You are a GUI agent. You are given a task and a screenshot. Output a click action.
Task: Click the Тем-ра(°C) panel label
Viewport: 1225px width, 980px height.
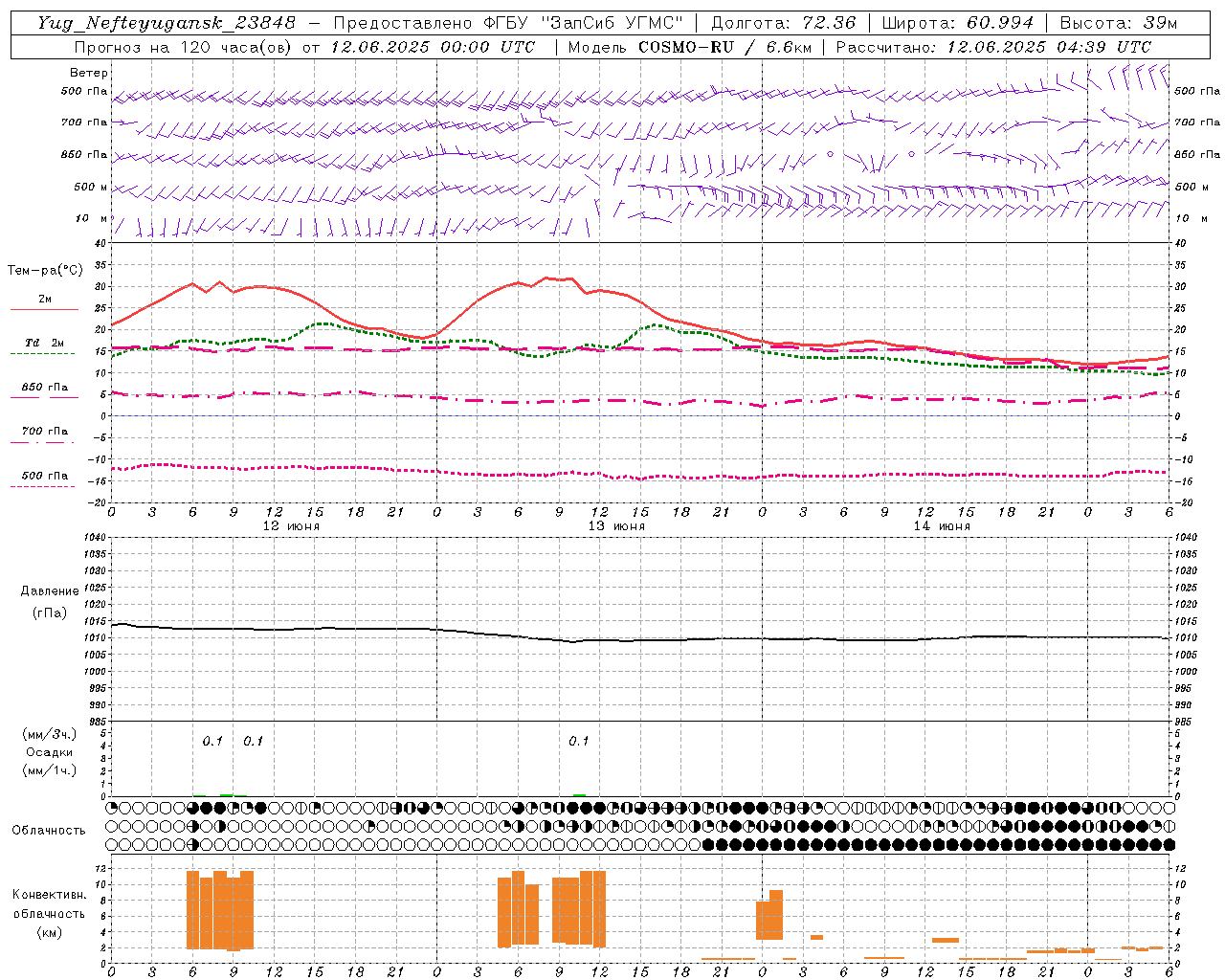tap(45, 271)
